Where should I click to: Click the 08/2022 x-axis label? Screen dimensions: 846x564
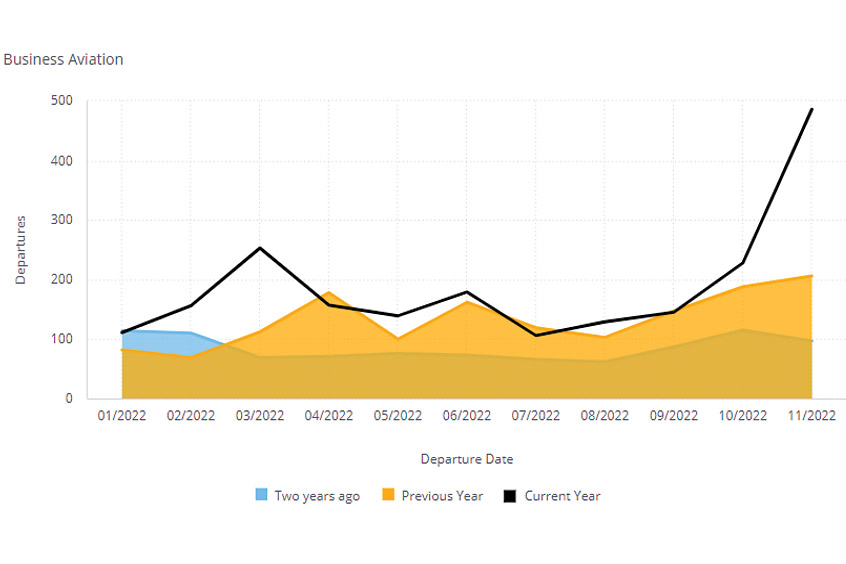coord(604,416)
